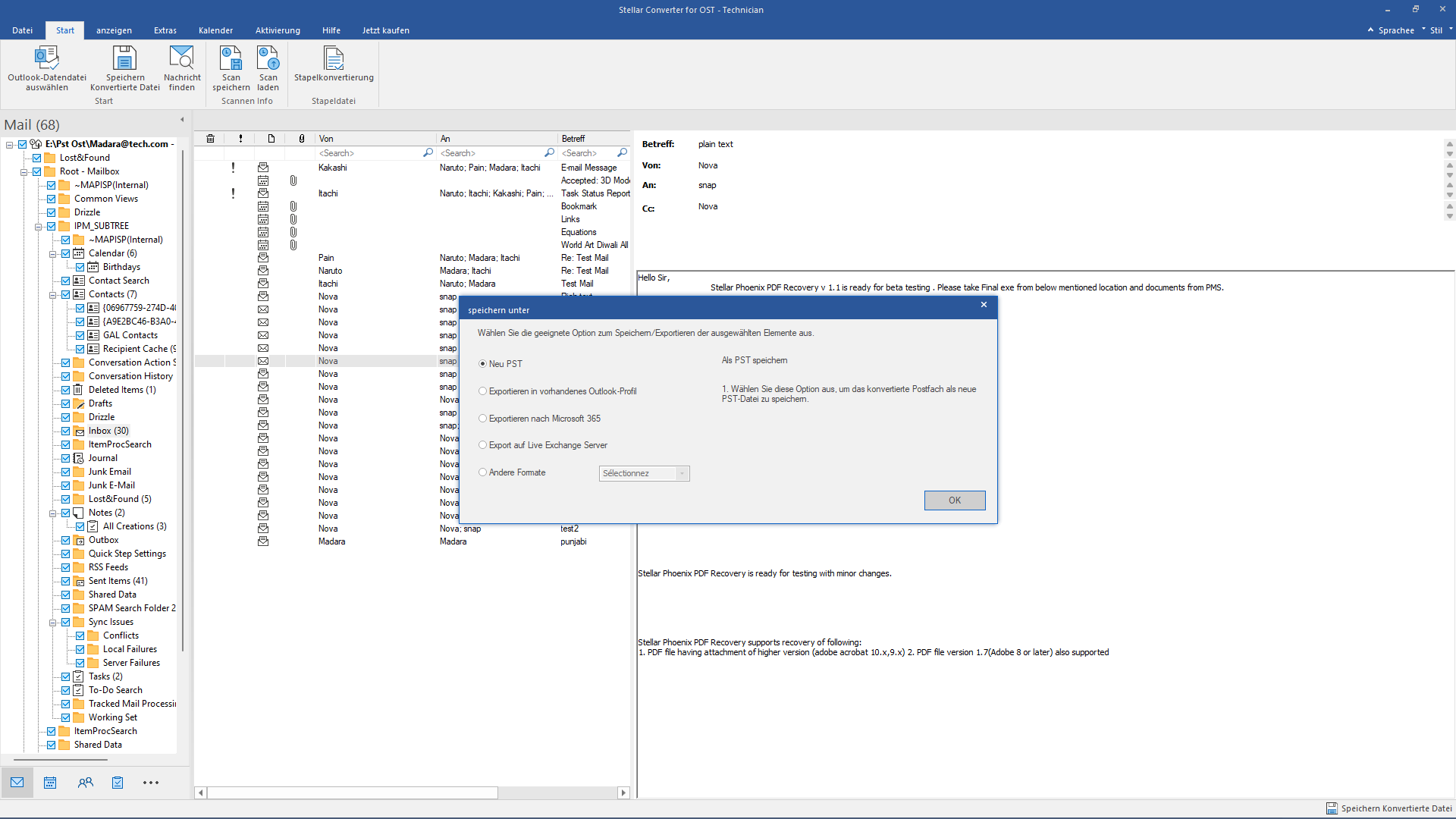Select Export auf Live Exchange Server option
1456x819 pixels.
(x=482, y=445)
